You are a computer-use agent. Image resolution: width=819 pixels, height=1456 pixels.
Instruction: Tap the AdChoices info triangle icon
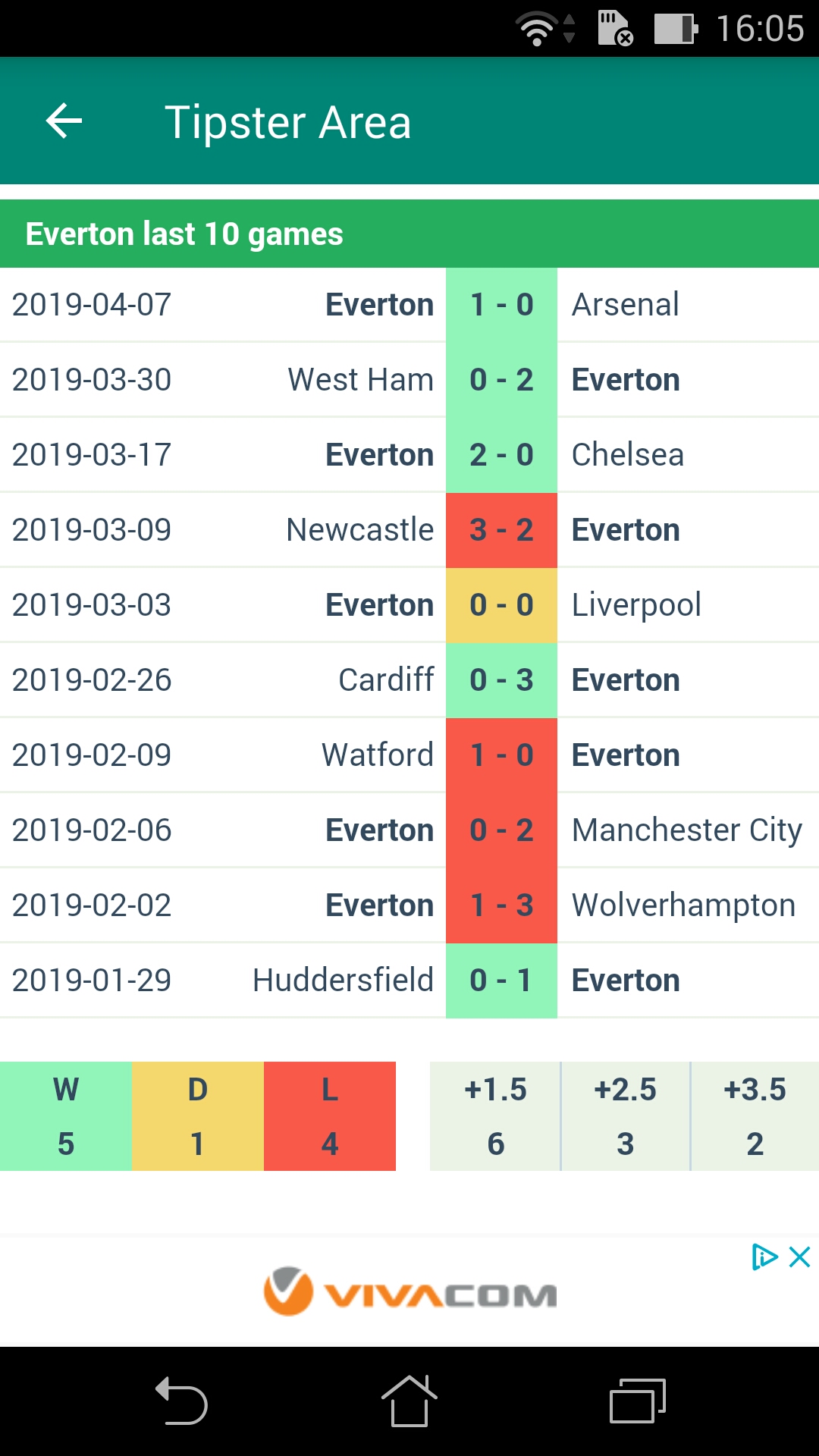pyautogui.click(x=764, y=1257)
